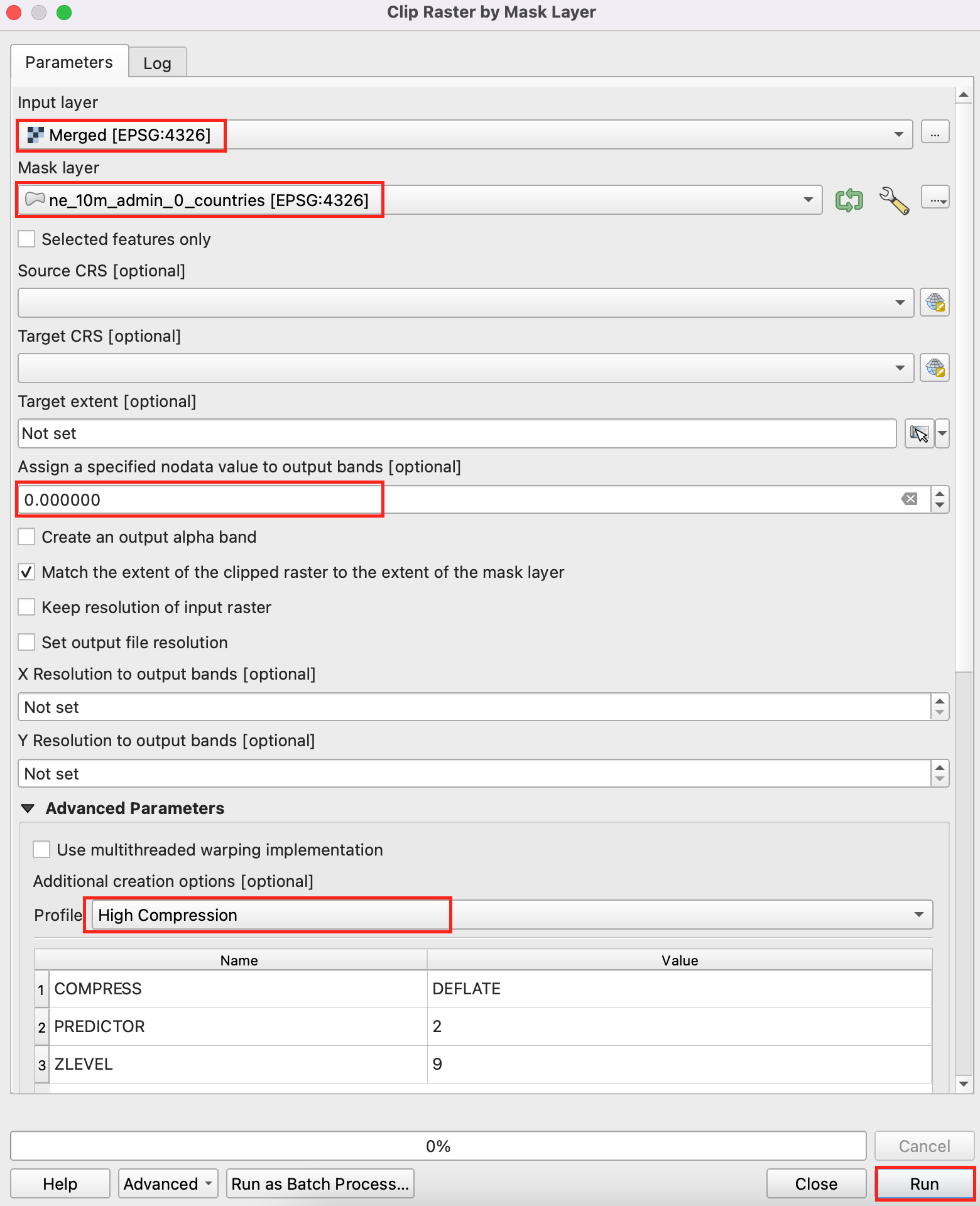Switch to the Log tab

pos(157,63)
